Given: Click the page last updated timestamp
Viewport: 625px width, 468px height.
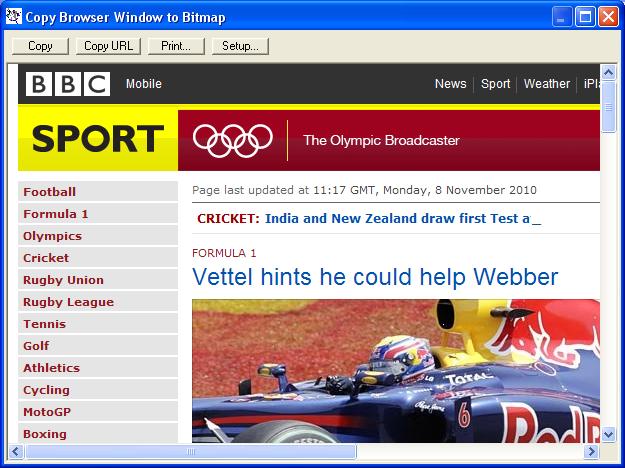Looking at the screenshot, I should [364, 190].
